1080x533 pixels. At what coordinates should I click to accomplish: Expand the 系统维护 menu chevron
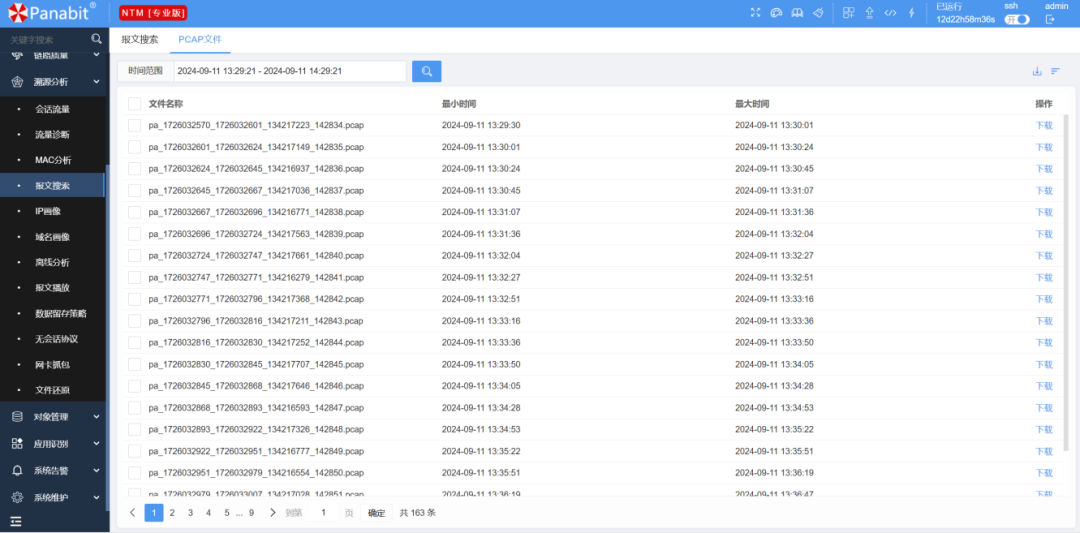tap(96, 497)
